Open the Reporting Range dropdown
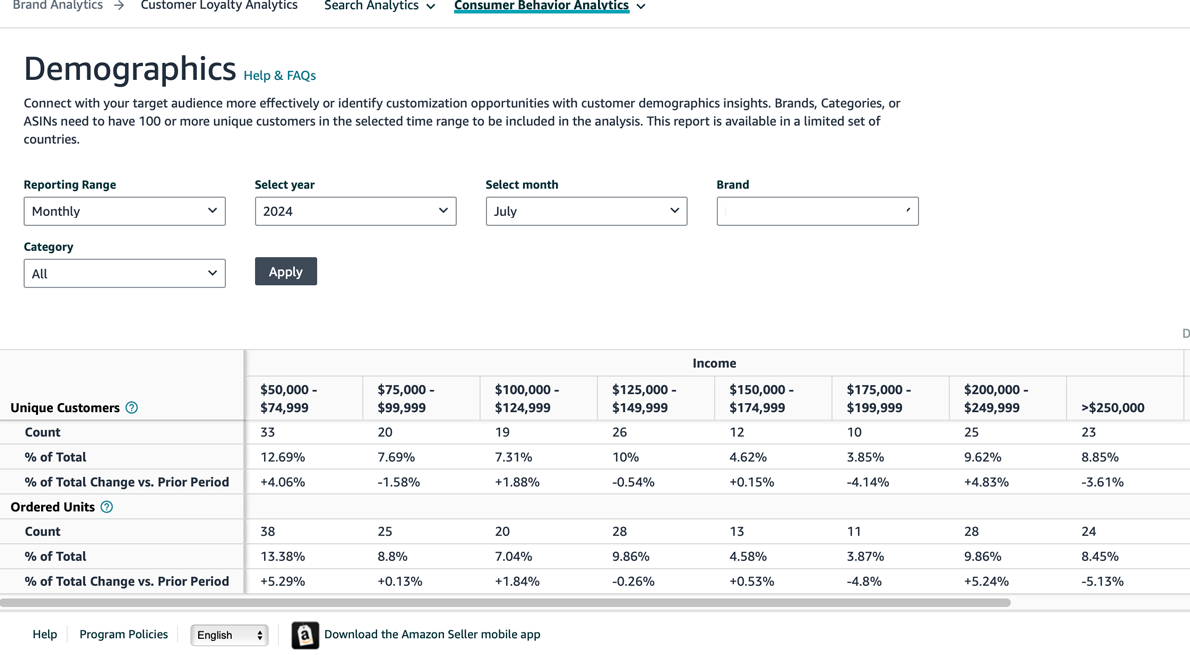This screenshot has height=655, width=1190. 124,211
